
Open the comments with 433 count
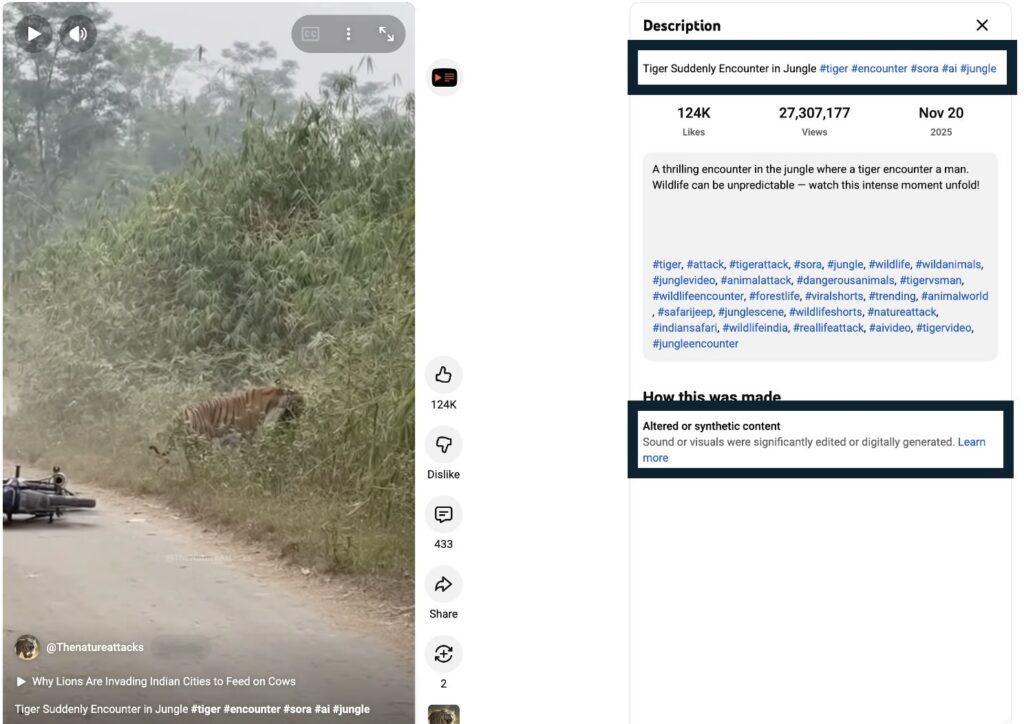coord(443,514)
